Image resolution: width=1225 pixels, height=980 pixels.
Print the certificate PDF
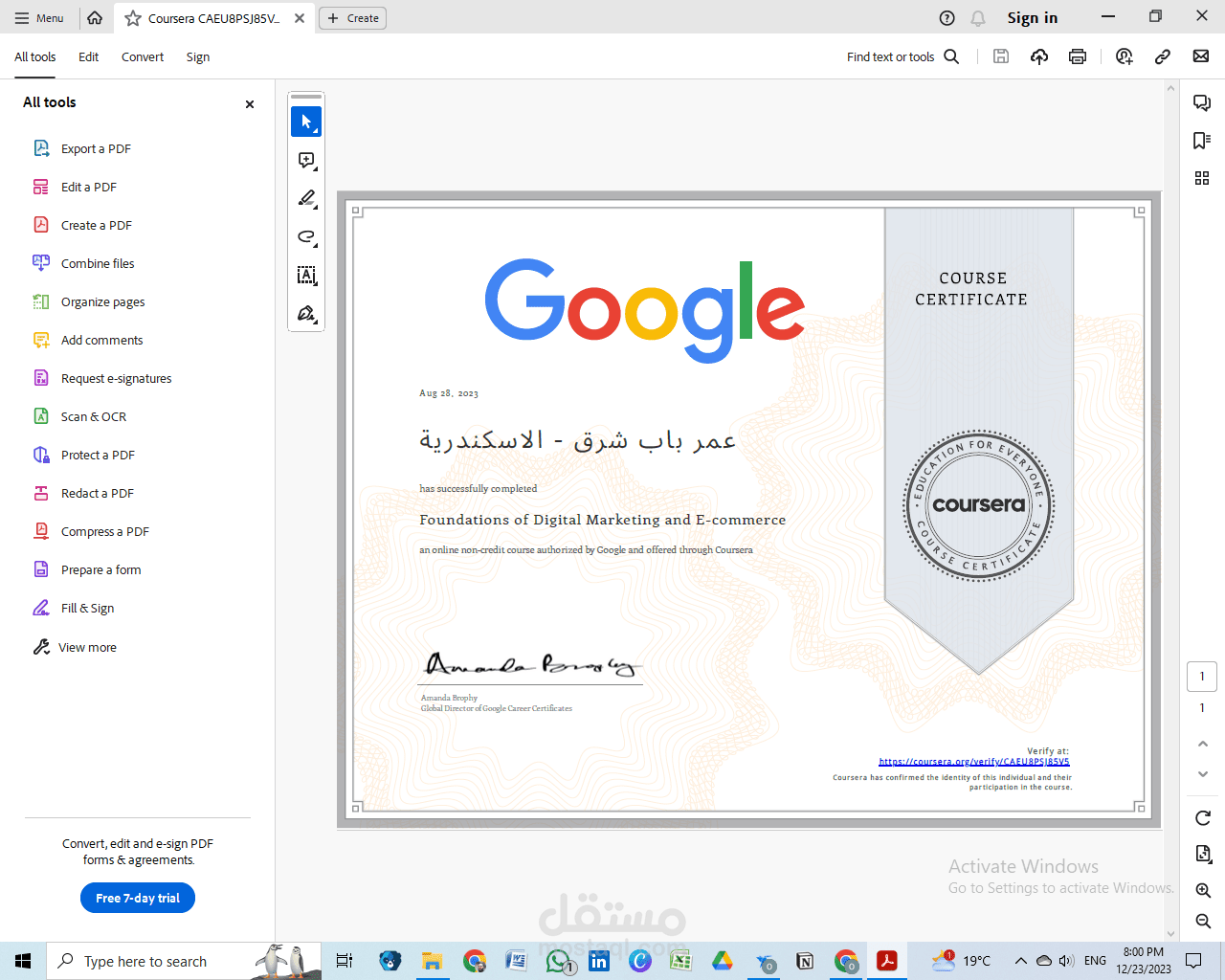click(1077, 56)
